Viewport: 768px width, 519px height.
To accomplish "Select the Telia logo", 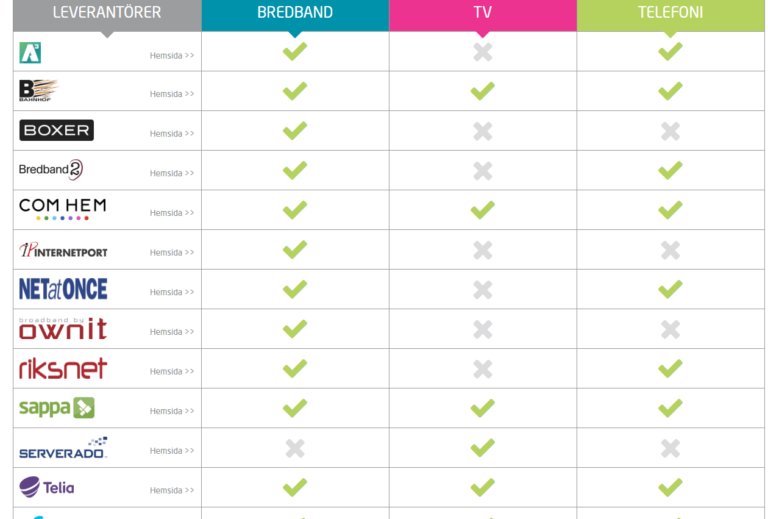I will pos(47,487).
